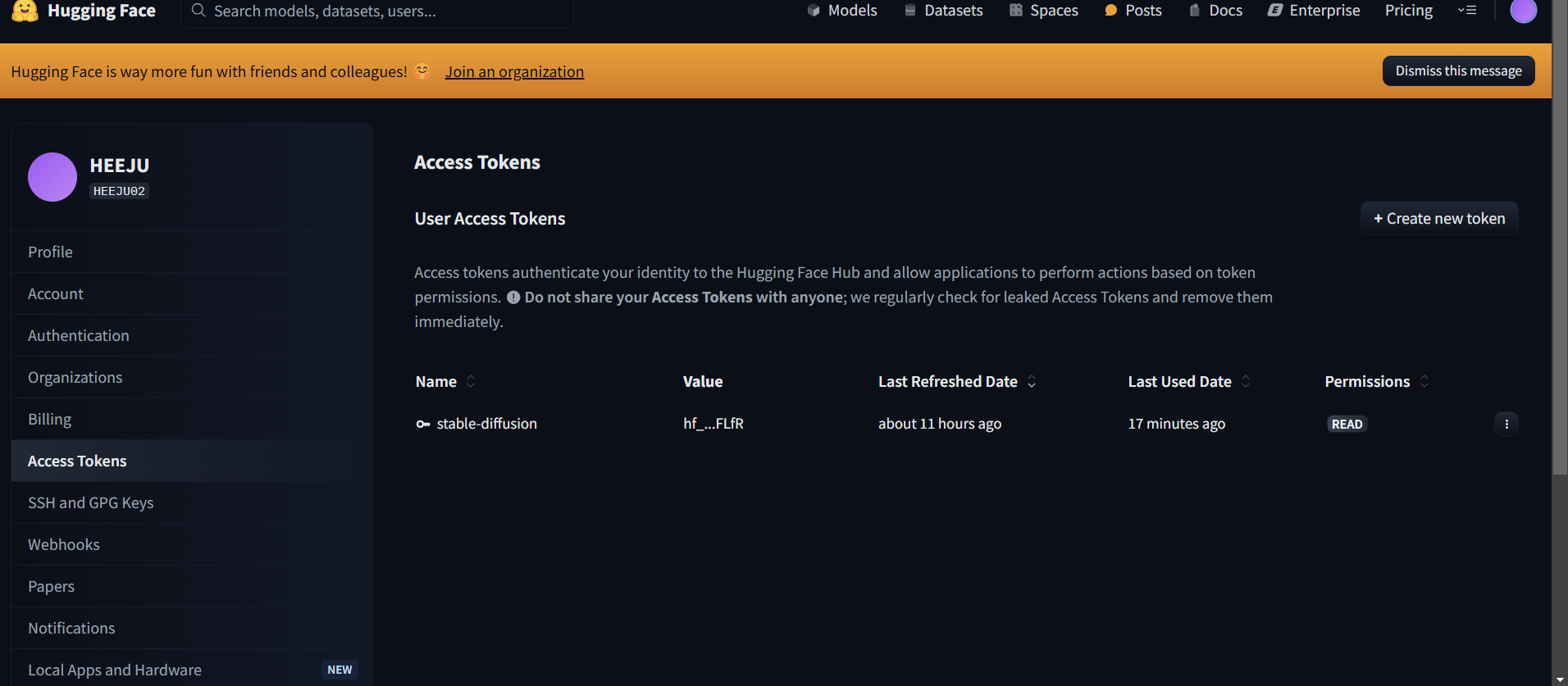Open the user avatar menu in top bar
The width and height of the screenshot is (1568, 686).
click(1524, 11)
